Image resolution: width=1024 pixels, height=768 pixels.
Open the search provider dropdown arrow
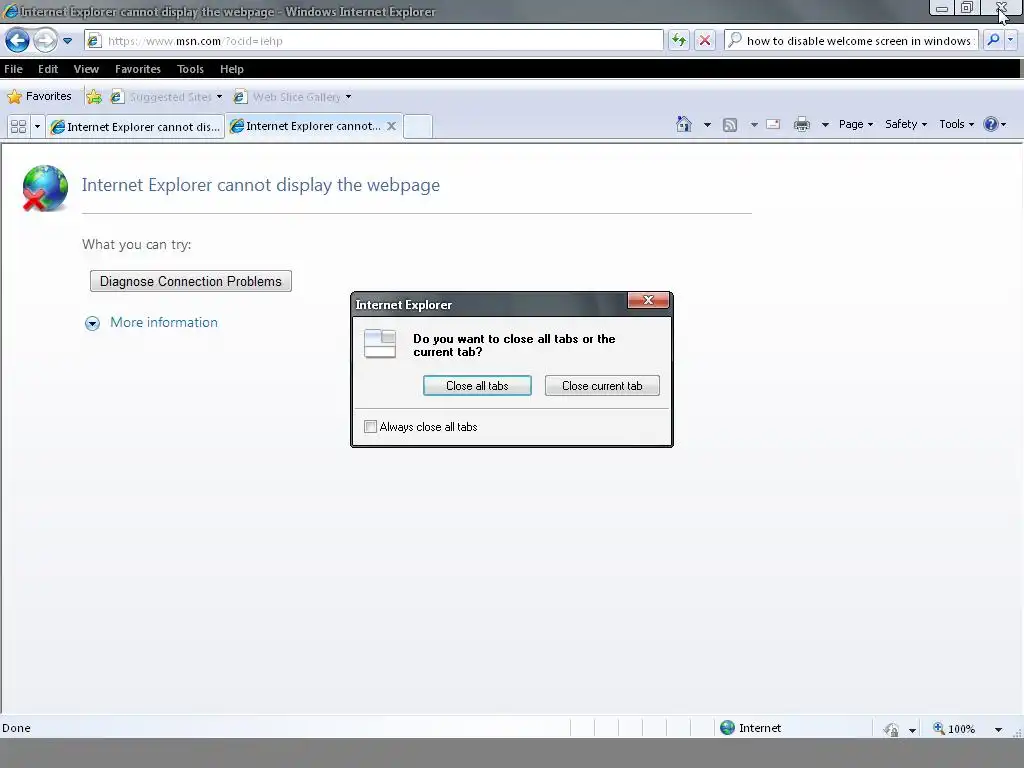1011,40
